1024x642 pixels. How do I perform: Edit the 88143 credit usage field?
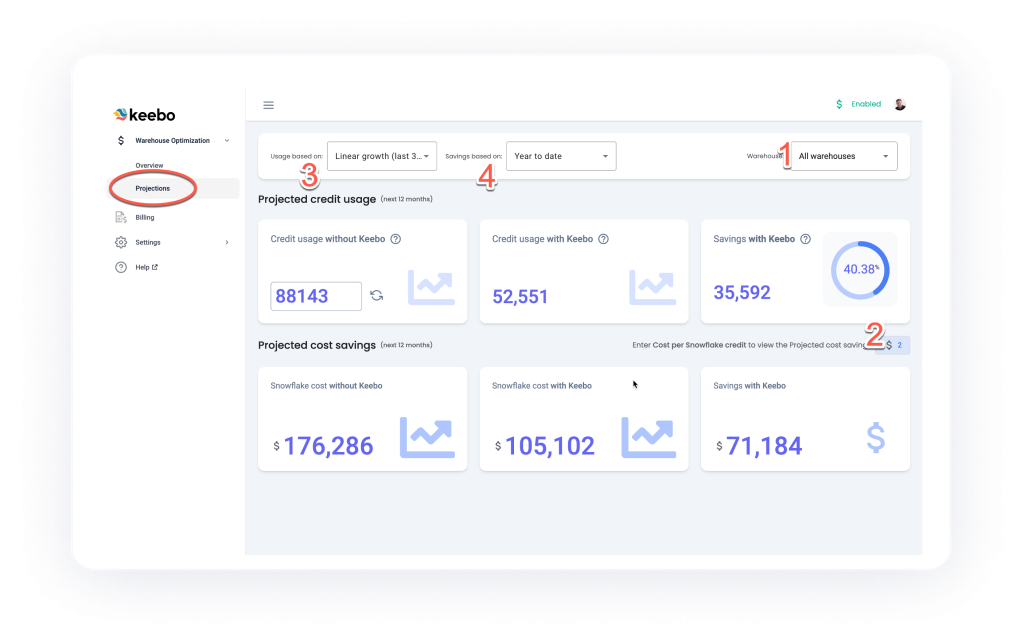click(x=316, y=296)
